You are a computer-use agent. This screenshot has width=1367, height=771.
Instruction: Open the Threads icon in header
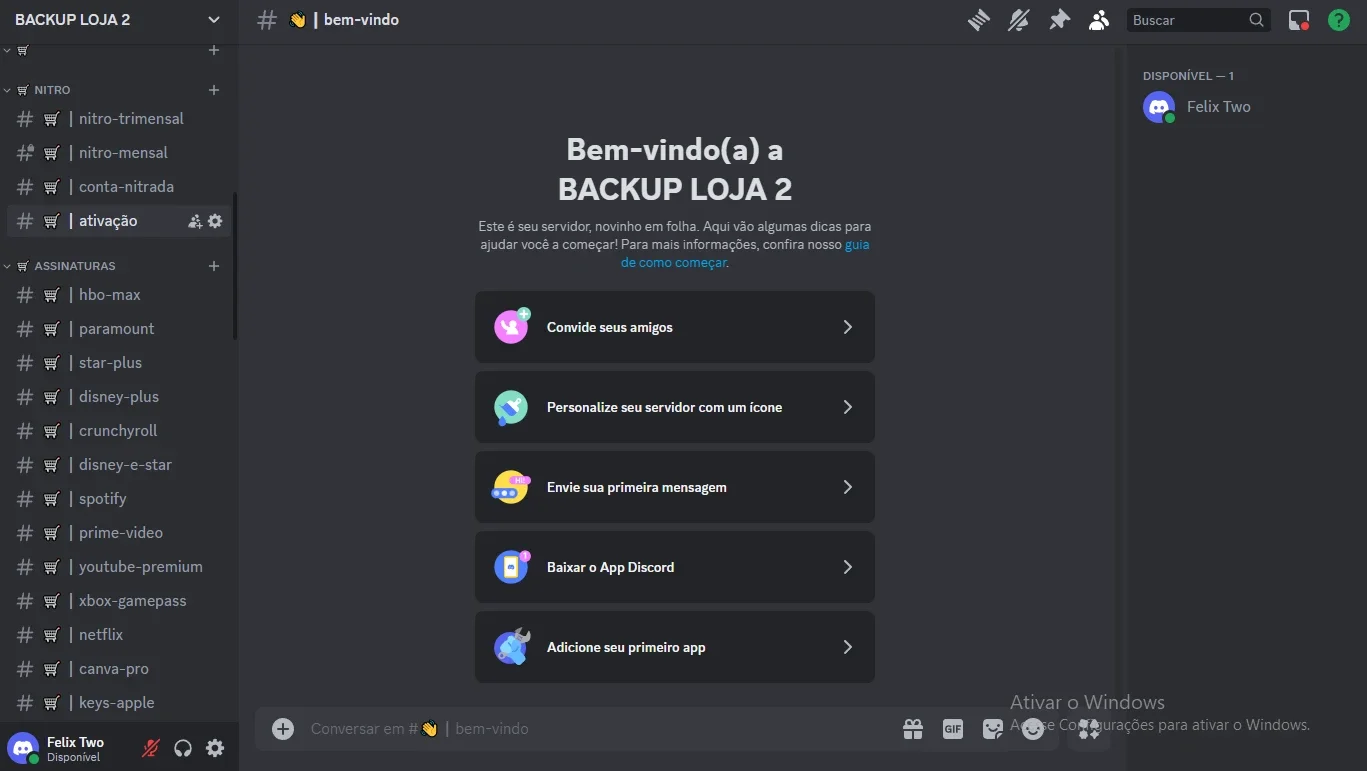click(x=979, y=20)
